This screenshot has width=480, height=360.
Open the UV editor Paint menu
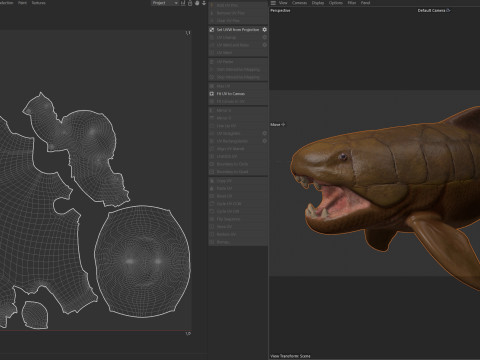click(22, 3)
